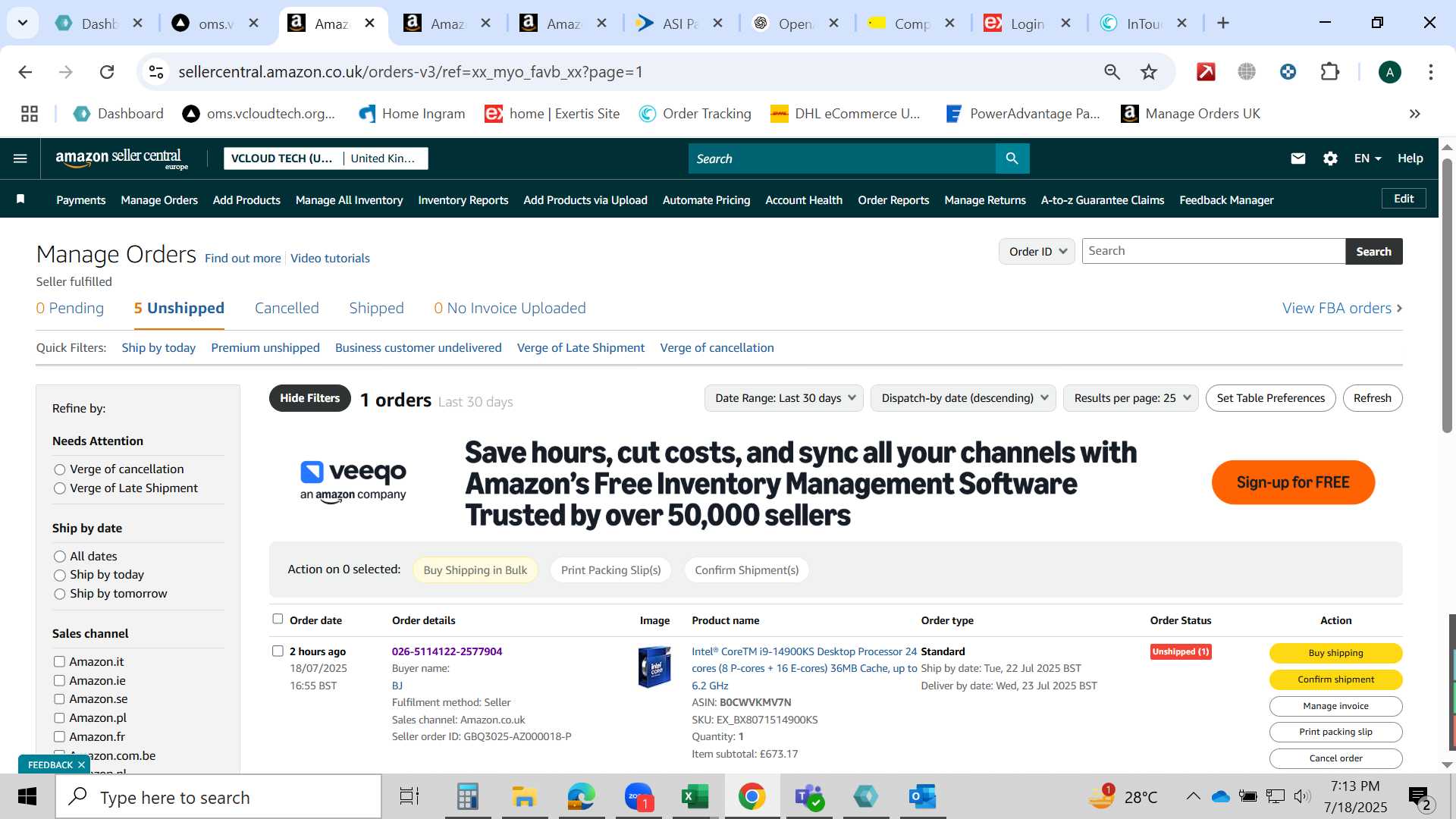Viewport: 1456px width, 819px height.
Task: Tick the select-all checkbox beside Order date
Action: pyautogui.click(x=278, y=620)
